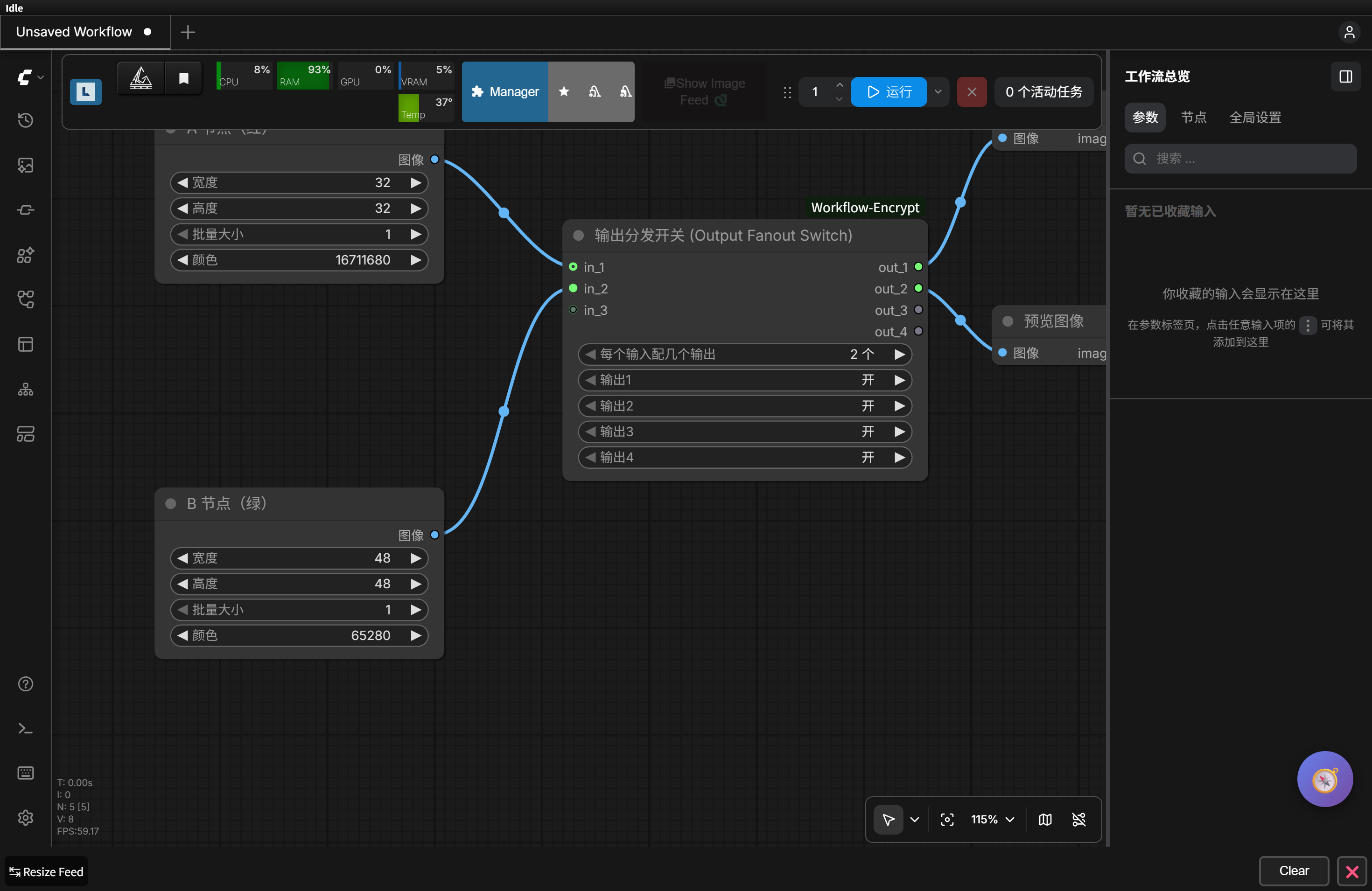Click the fit view icon
This screenshot has height=891, width=1372.
coord(947,820)
